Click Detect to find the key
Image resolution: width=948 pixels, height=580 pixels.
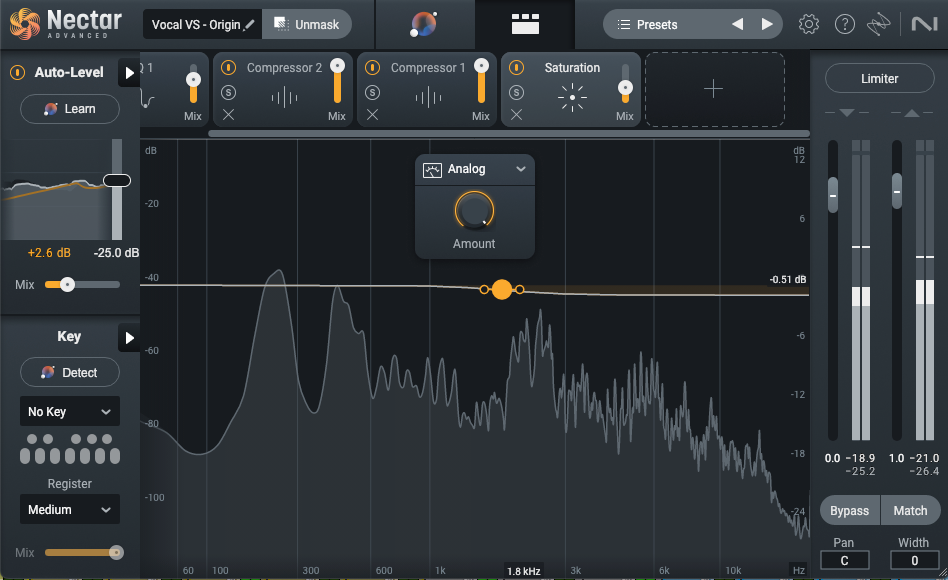tap(70, 373)
